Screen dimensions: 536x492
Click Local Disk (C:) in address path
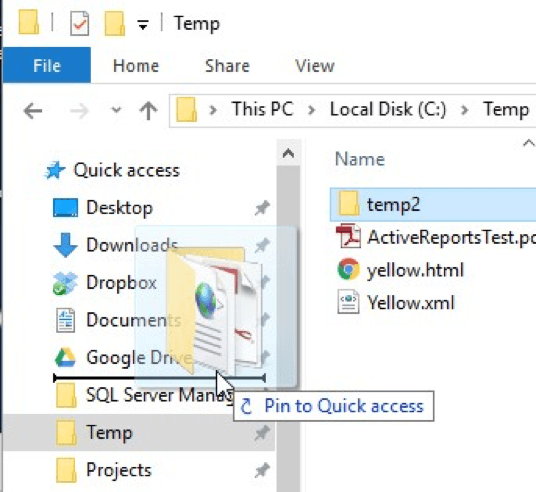388,109
